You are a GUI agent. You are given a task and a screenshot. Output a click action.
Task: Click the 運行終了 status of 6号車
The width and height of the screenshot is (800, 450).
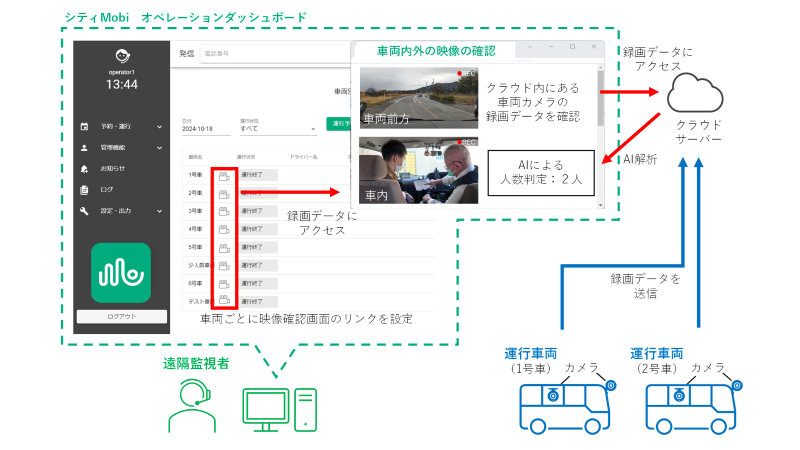point(259,284)
